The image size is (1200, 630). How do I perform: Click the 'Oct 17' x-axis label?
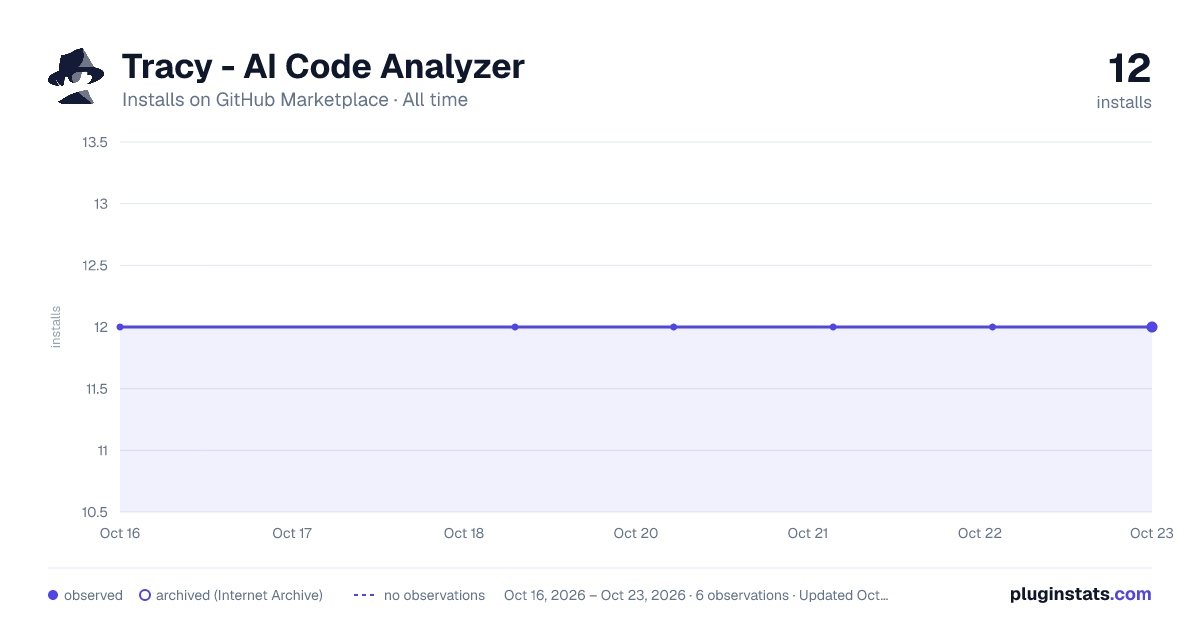[x=292, y=533]
